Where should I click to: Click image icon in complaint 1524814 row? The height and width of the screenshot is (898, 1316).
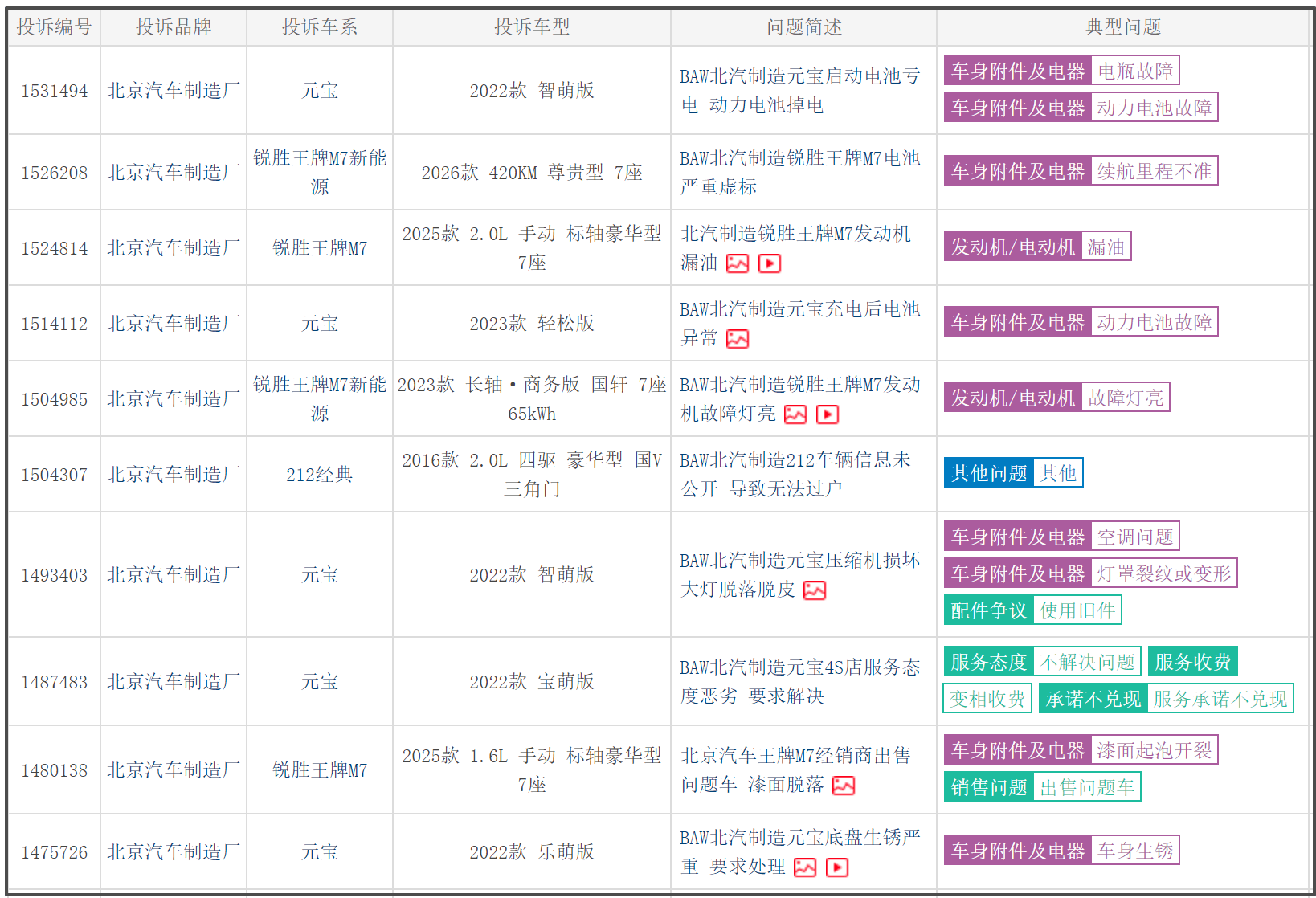pyautogui.click(x=737, y=263)
